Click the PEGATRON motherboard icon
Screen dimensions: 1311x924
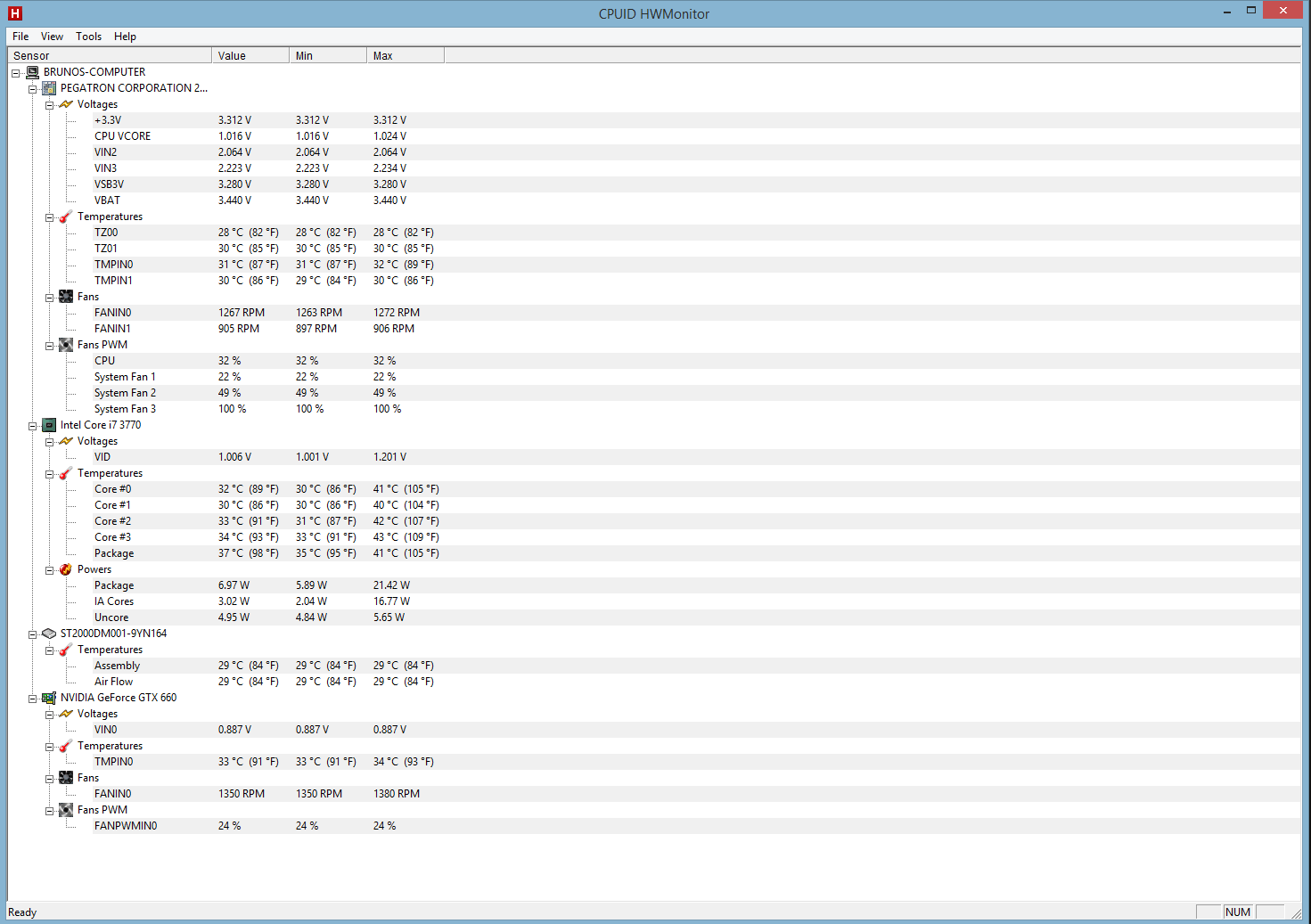[x=49, y=88]
